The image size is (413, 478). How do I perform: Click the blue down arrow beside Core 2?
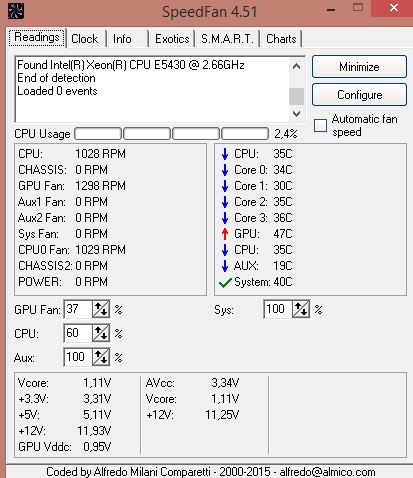tap(225, 202)
